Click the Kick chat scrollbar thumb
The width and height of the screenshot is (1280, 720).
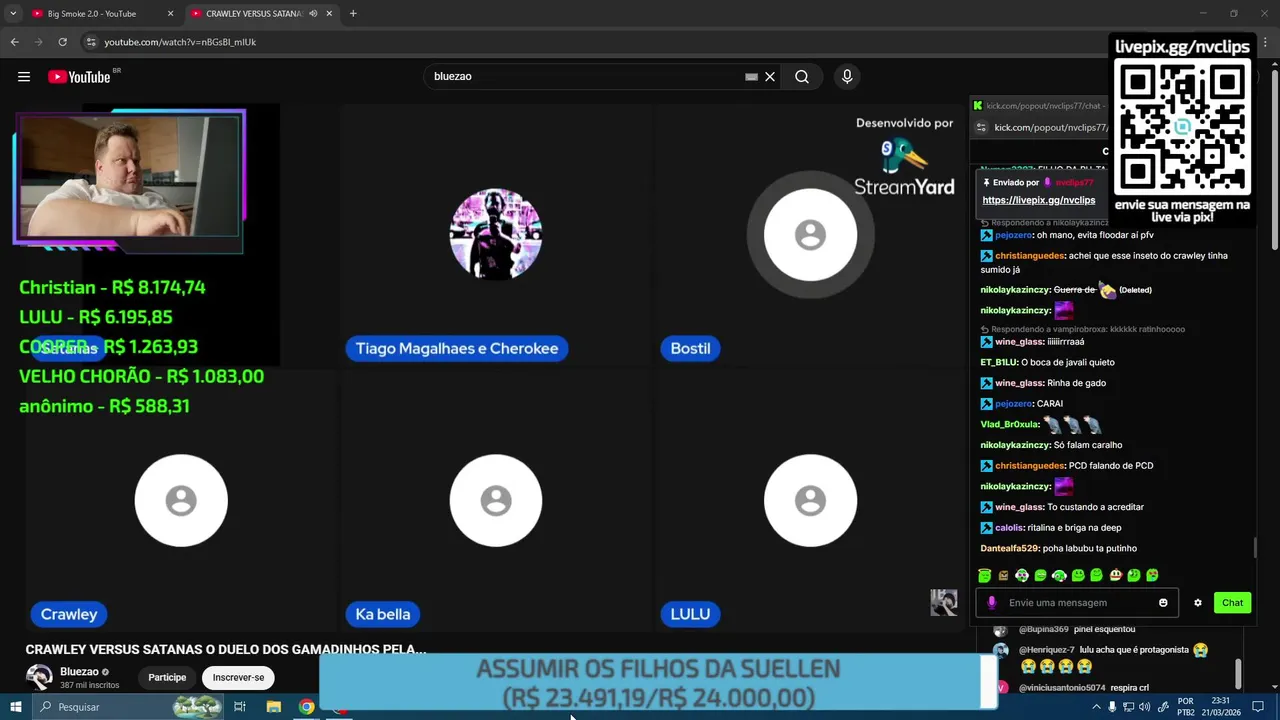pyautogui.click(x=1256, y=548)
